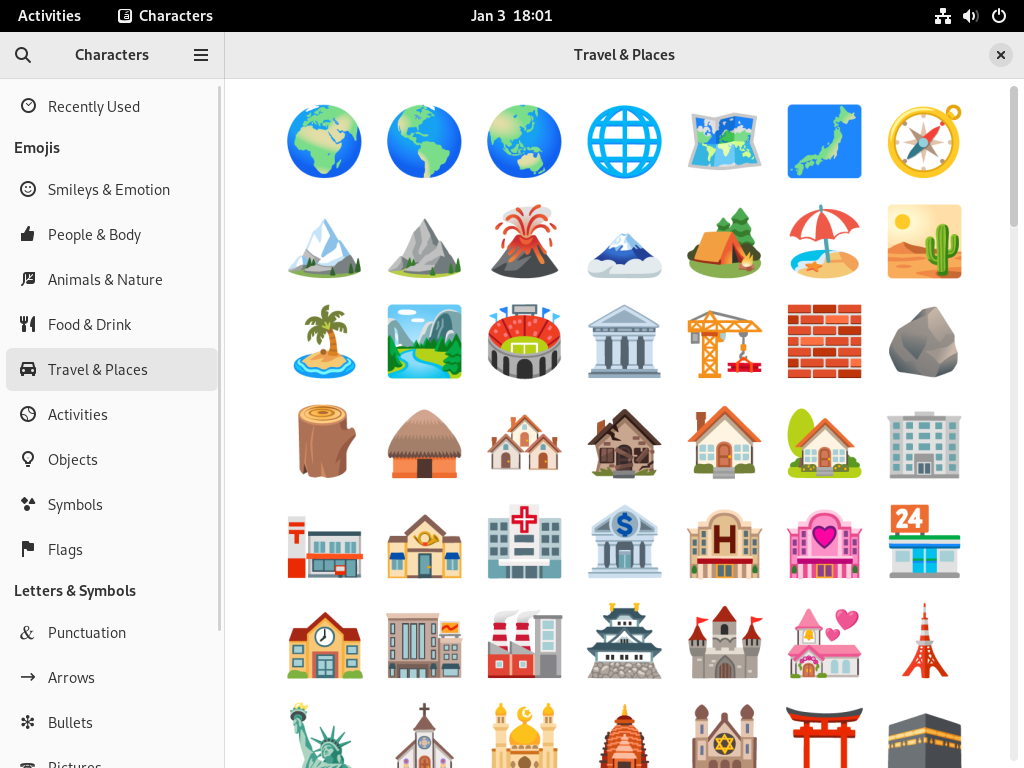Select the 24-hour convenience store emoji
1024x768 pixels.
tap(924, 541)
